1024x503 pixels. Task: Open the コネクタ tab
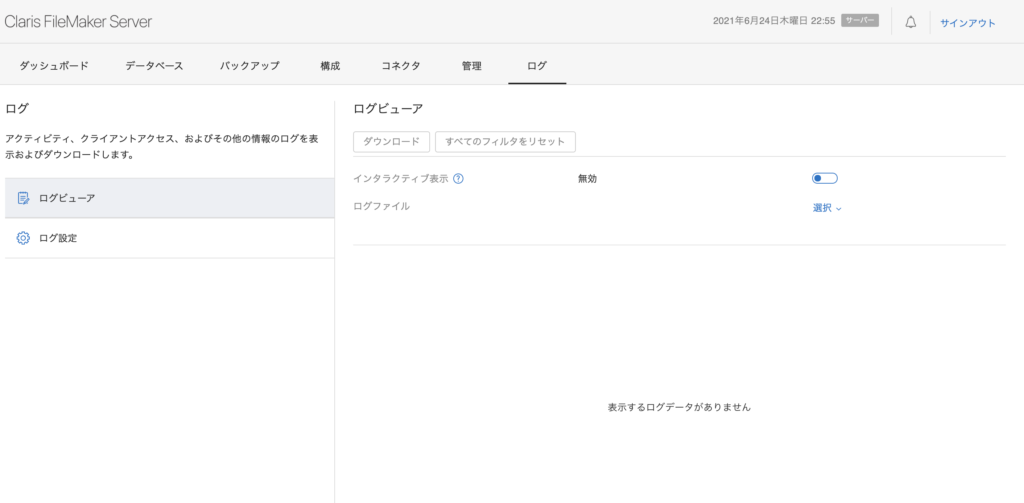400,66
